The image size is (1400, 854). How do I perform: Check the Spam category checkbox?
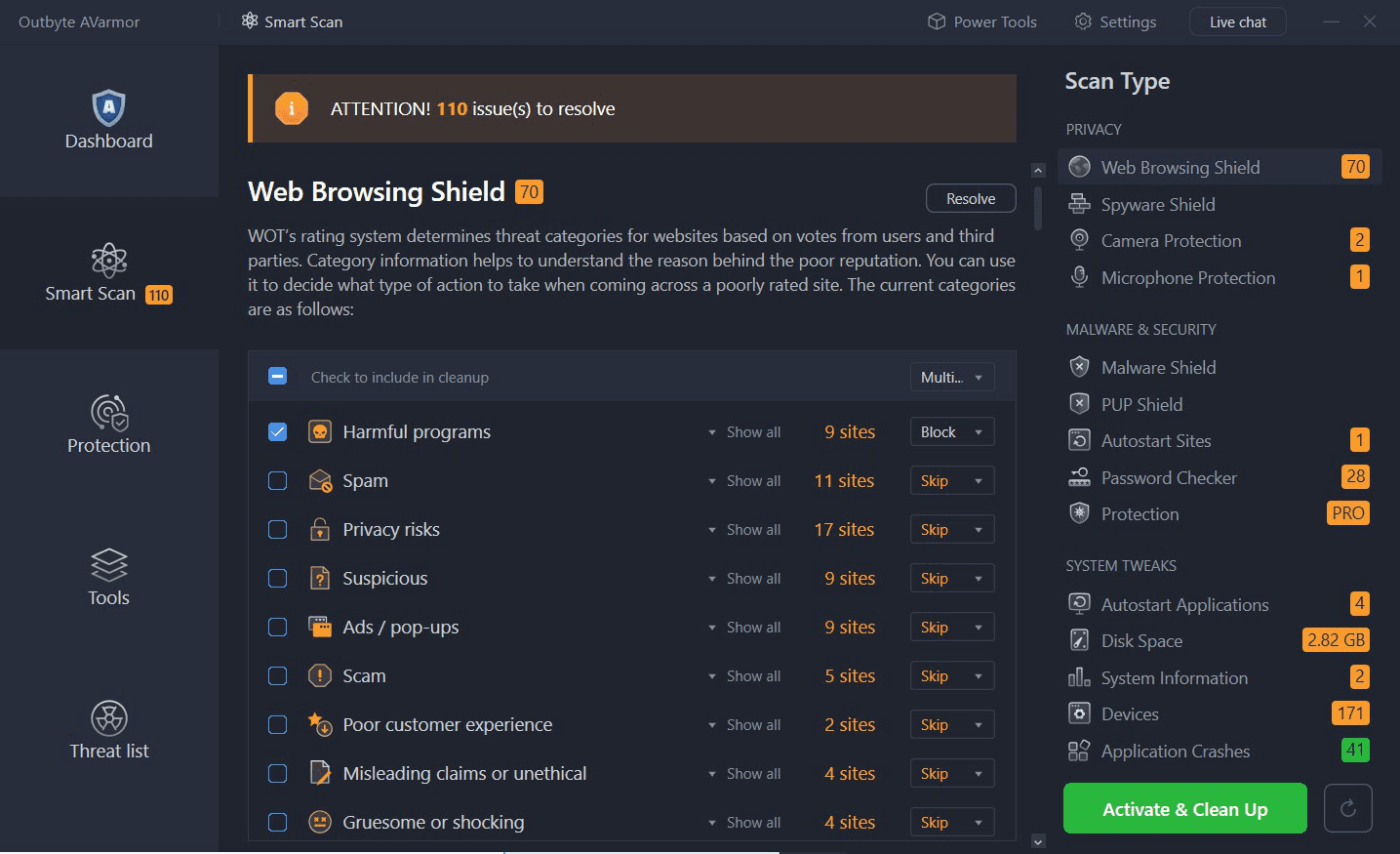coord(278,480)
